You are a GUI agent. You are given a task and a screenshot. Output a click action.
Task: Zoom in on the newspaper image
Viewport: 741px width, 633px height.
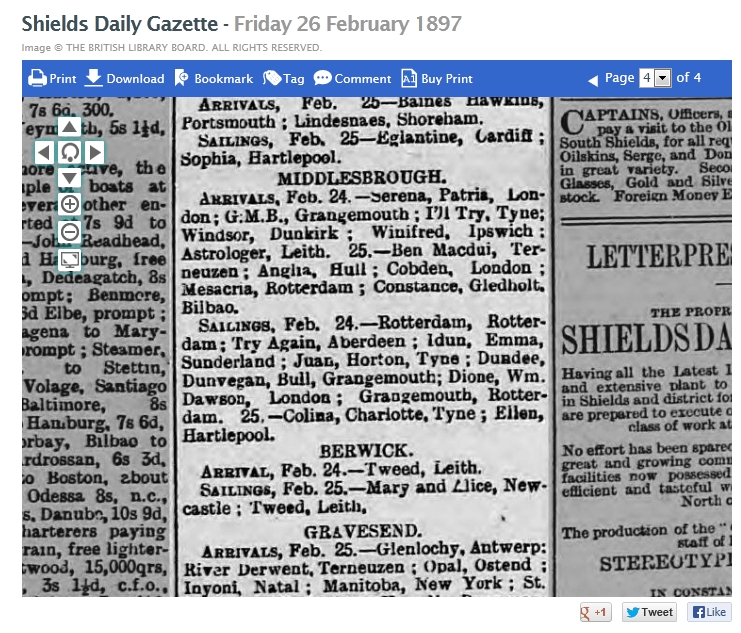tap(69, 205)
